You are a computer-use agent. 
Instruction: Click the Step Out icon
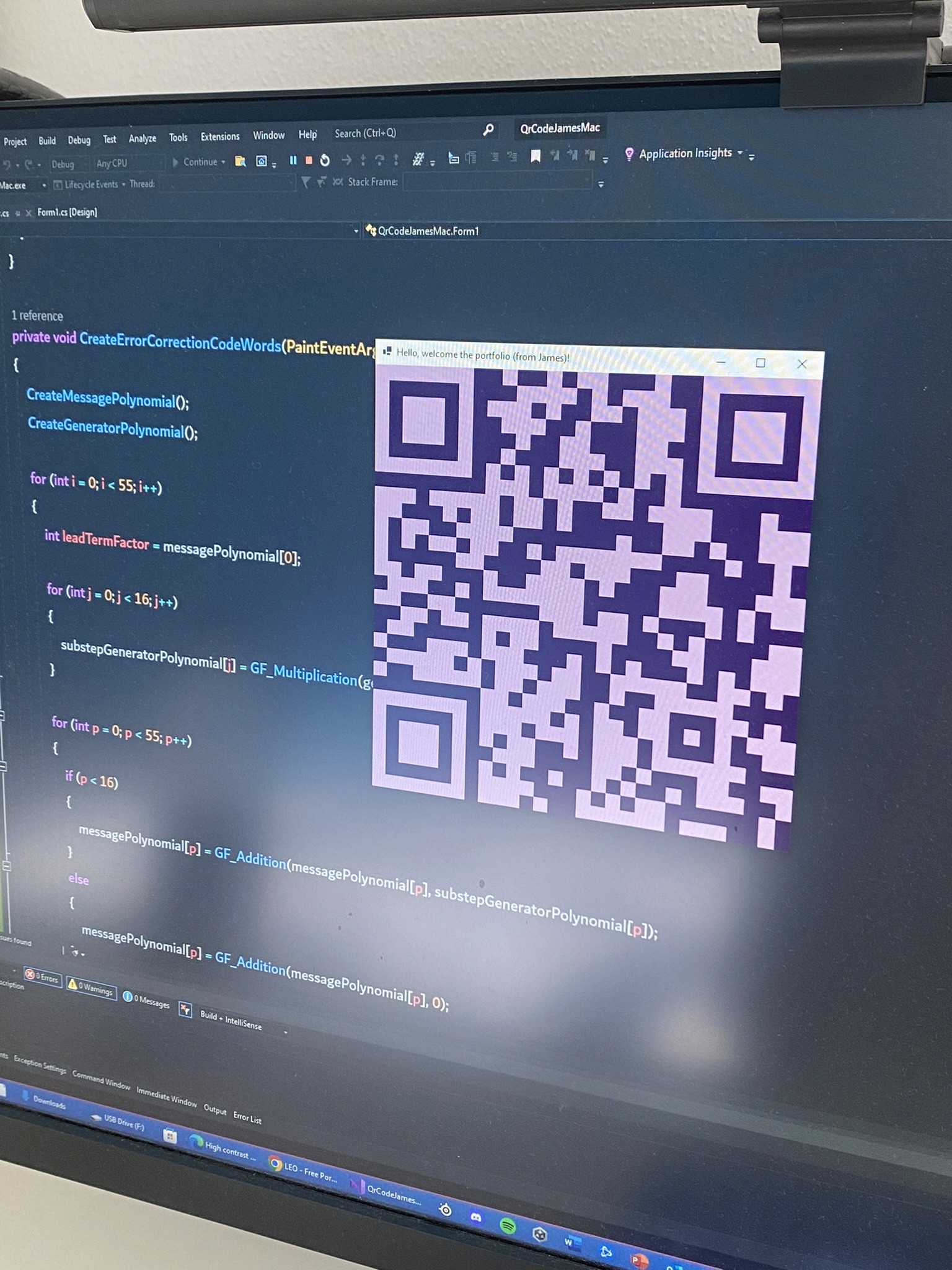click(396, 159)
